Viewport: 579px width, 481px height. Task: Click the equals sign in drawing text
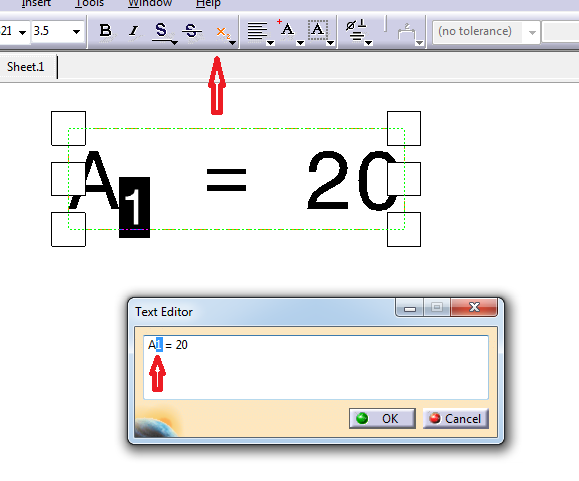226,180
